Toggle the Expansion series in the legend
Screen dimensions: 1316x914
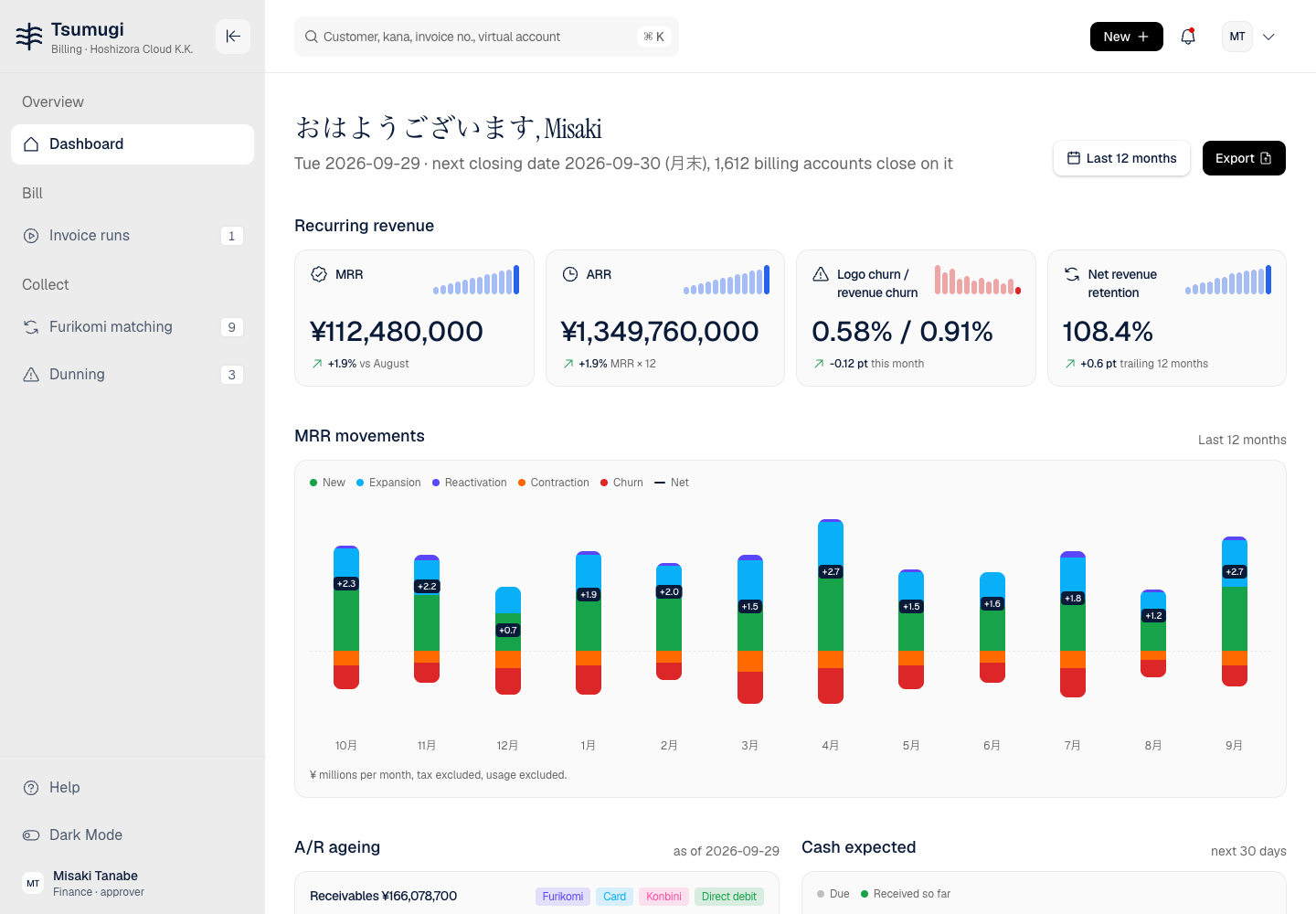[388, 483]
